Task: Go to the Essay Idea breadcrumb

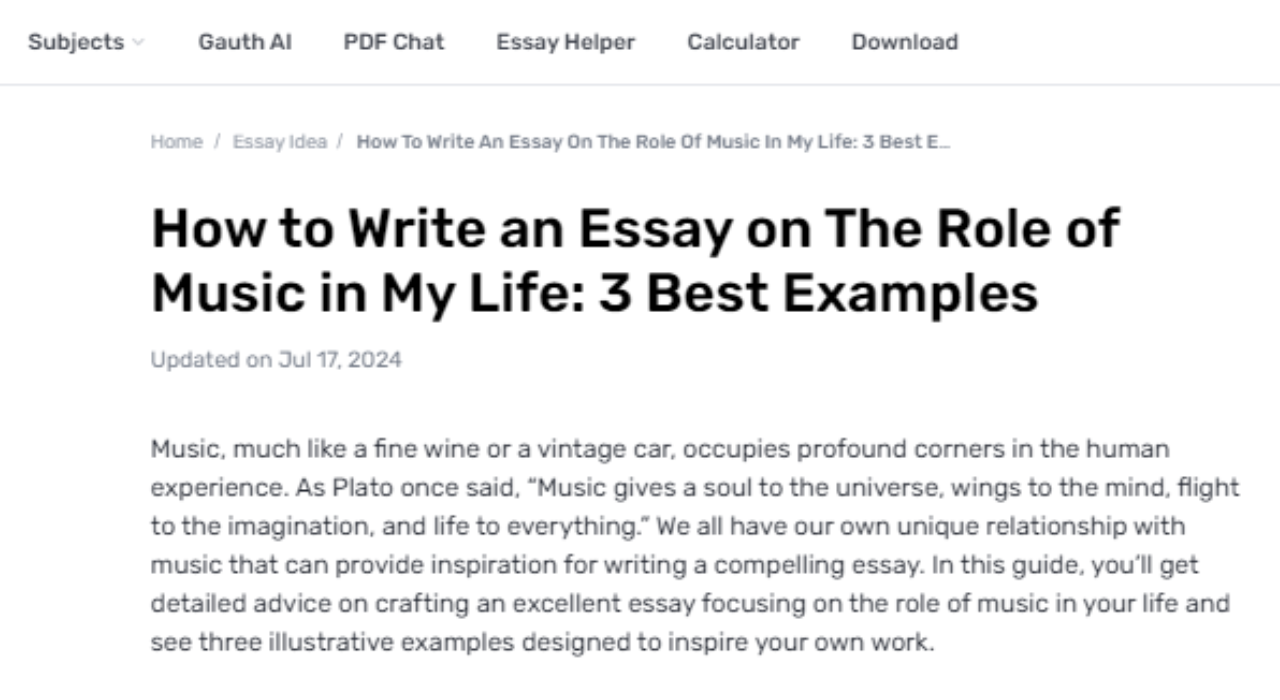Action: [x=280, y=141]
